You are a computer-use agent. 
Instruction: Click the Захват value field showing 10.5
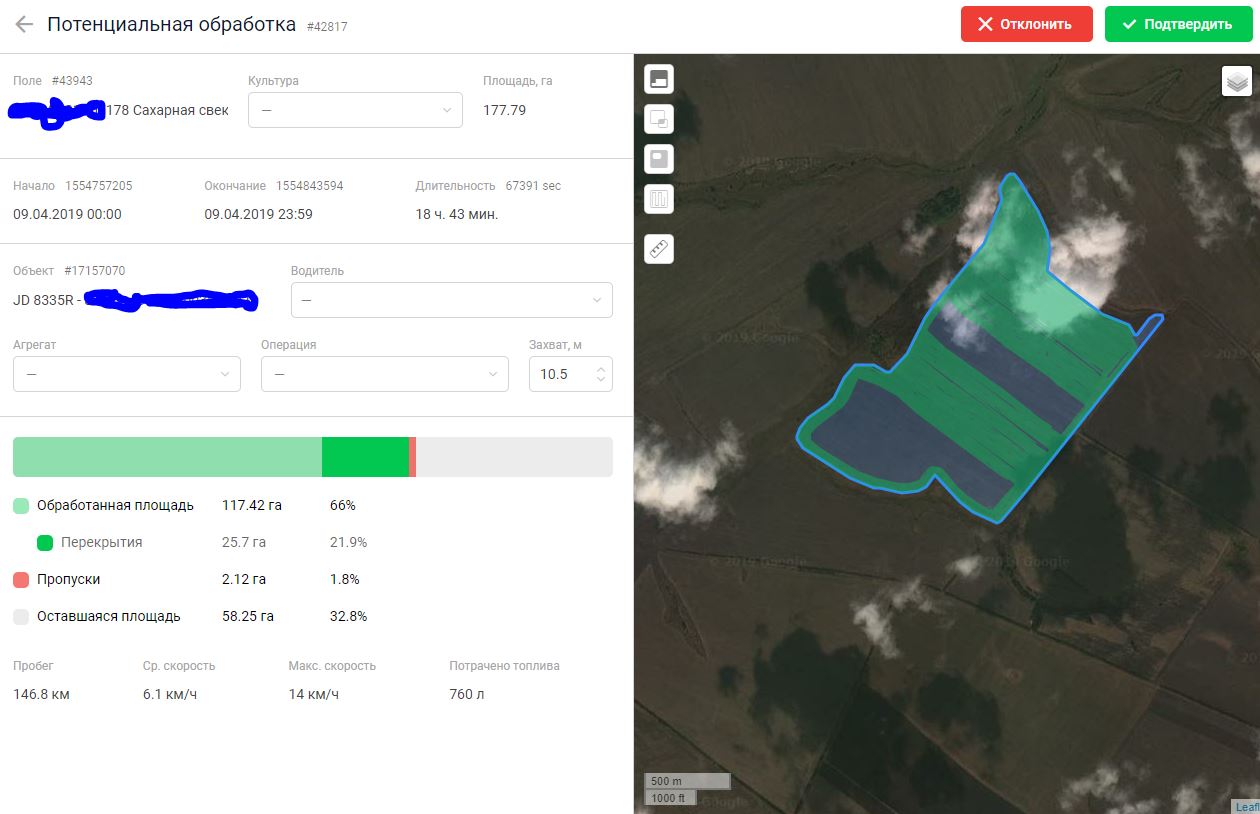click(560, 374)
